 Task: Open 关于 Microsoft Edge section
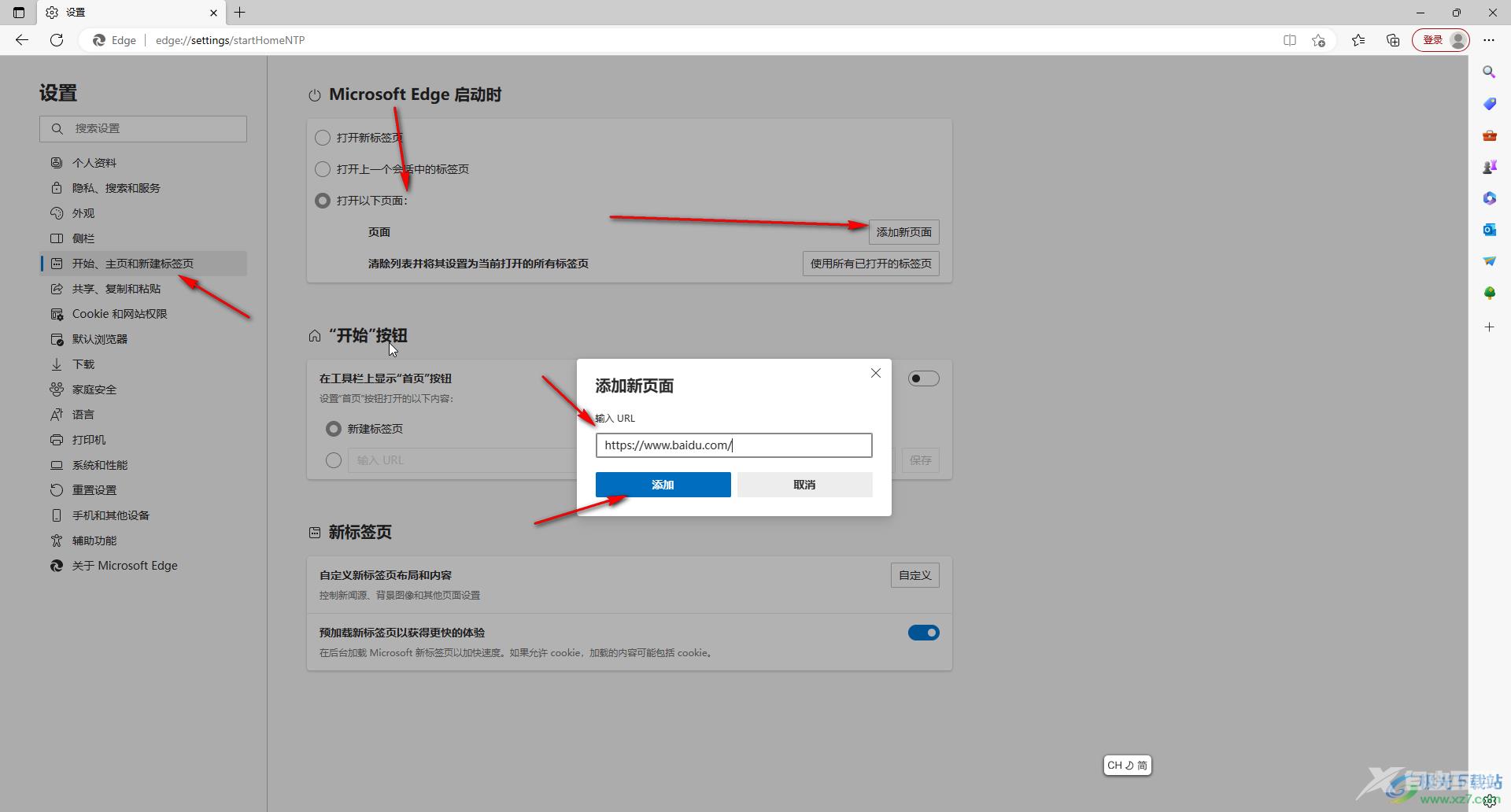143,566
